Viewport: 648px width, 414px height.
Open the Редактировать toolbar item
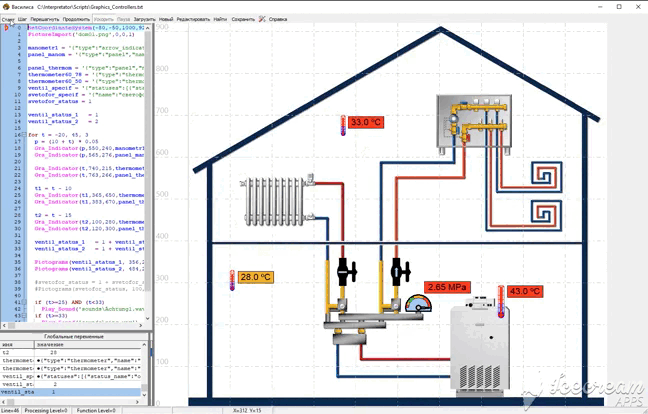(x=193, y=19)
